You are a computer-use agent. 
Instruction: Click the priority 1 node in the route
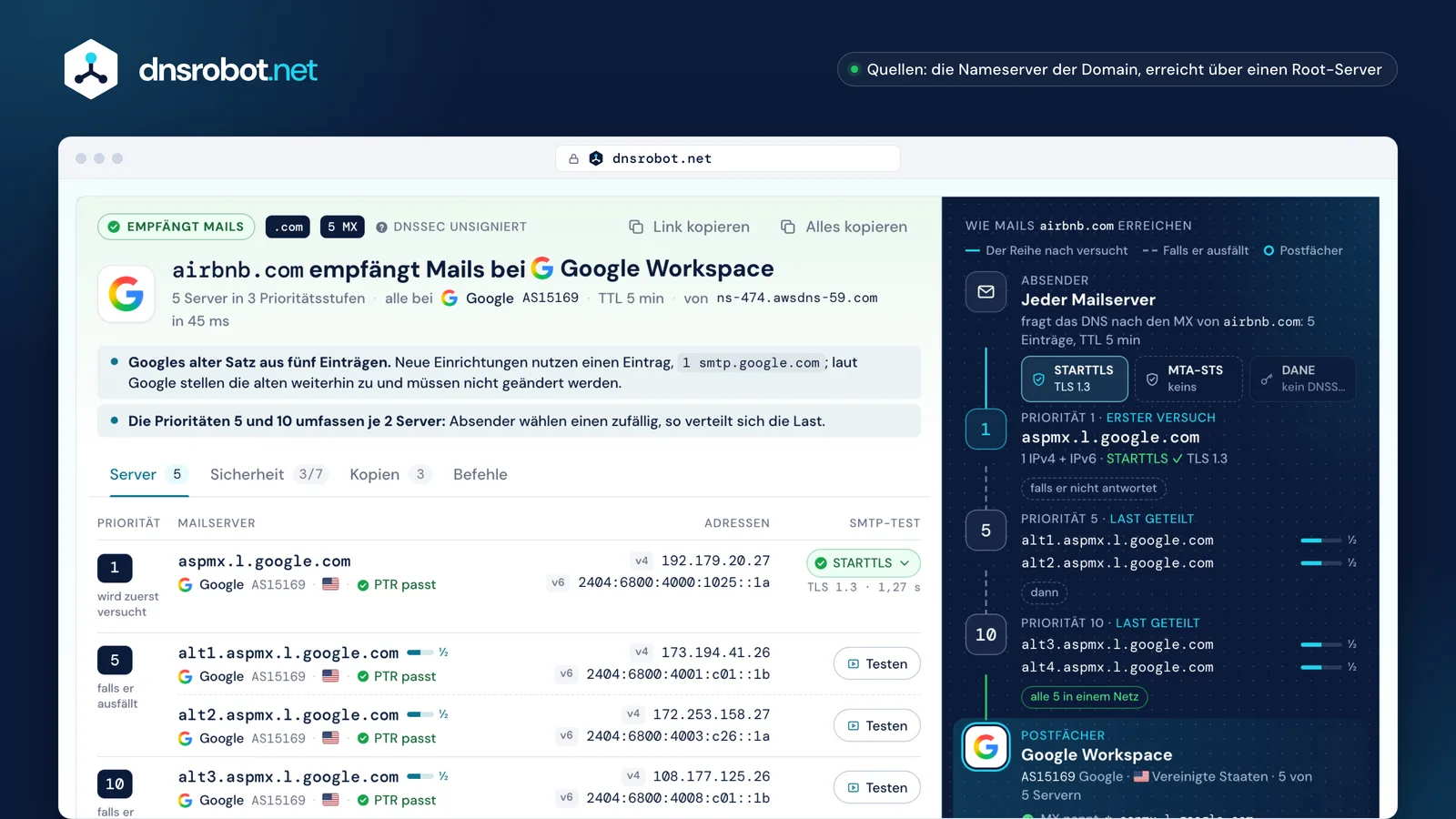pos(986,430)
